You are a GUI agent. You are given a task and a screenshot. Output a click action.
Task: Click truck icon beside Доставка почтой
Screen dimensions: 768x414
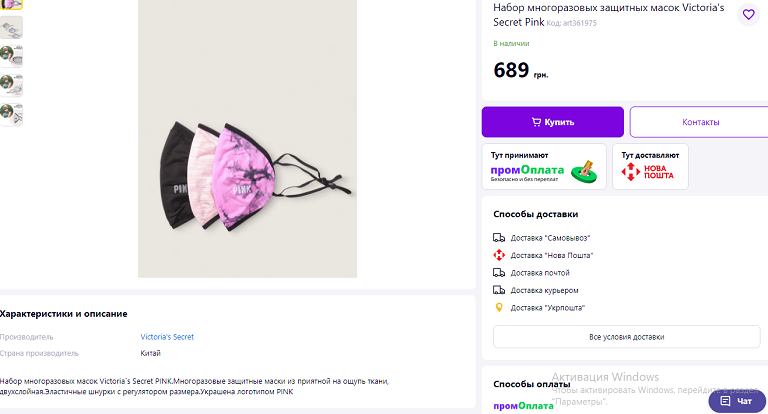pos(499,273)
